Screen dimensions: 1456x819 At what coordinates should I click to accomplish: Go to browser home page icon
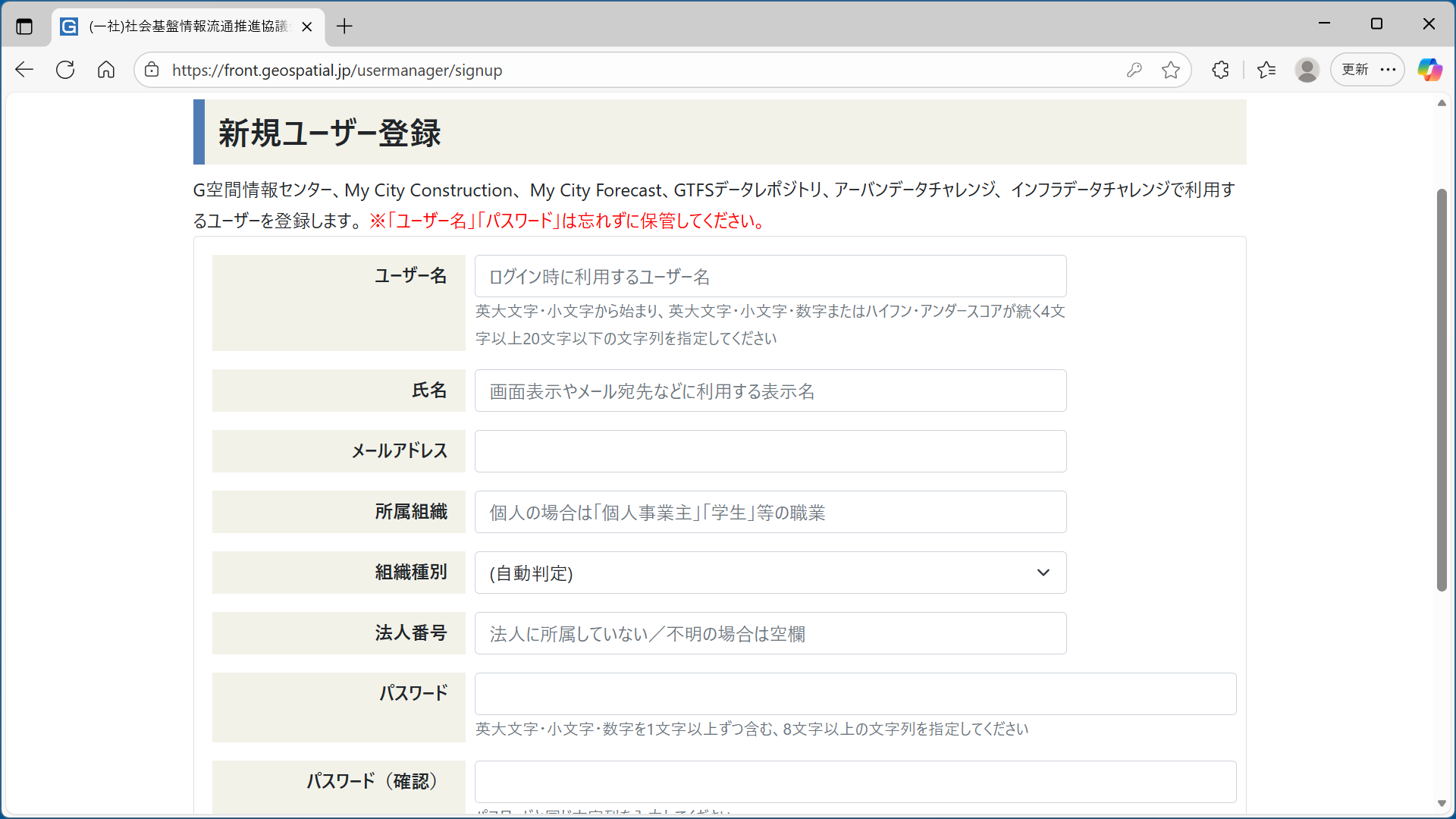point(106,70)
